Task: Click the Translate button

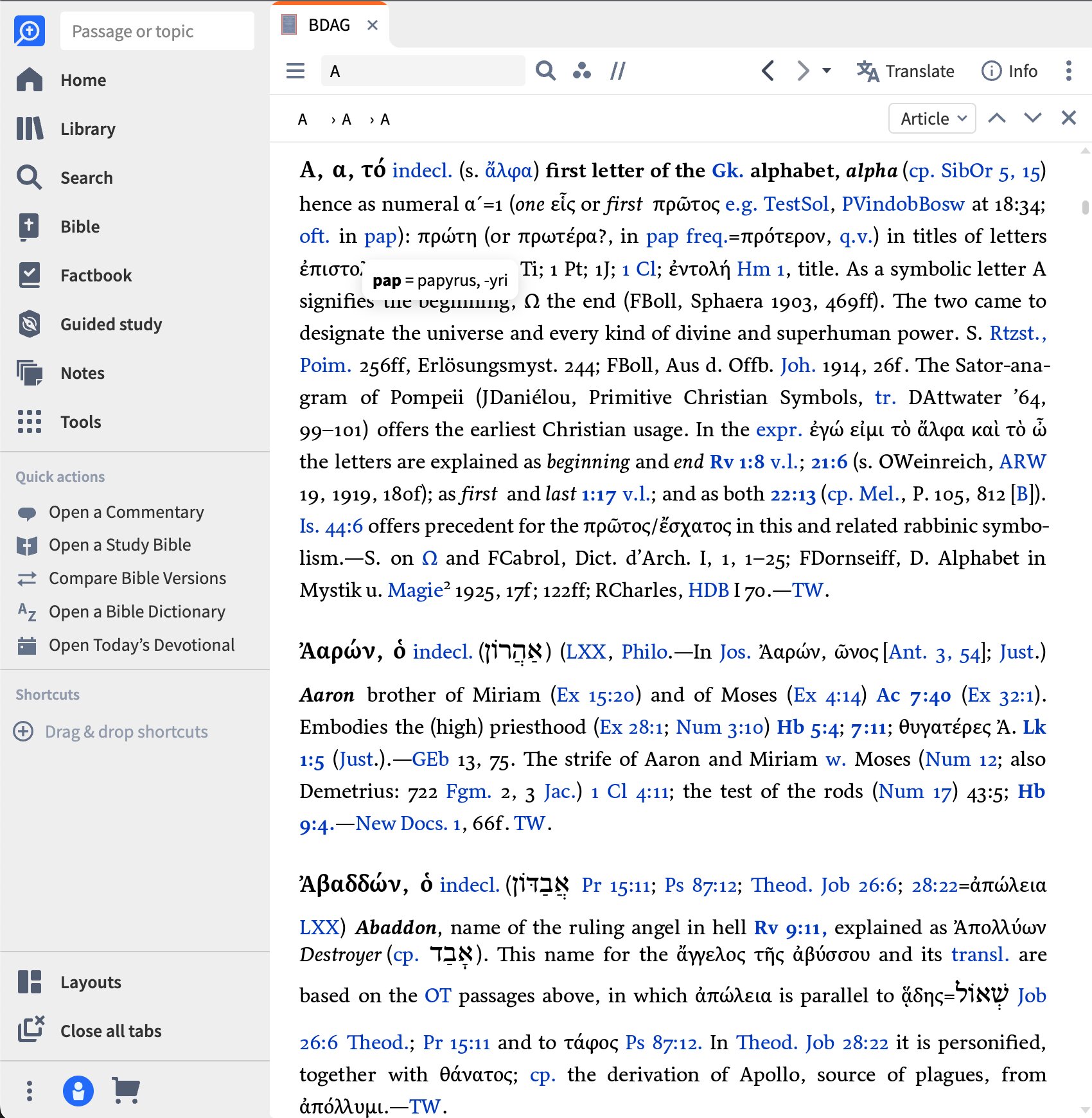Action: 906,71
